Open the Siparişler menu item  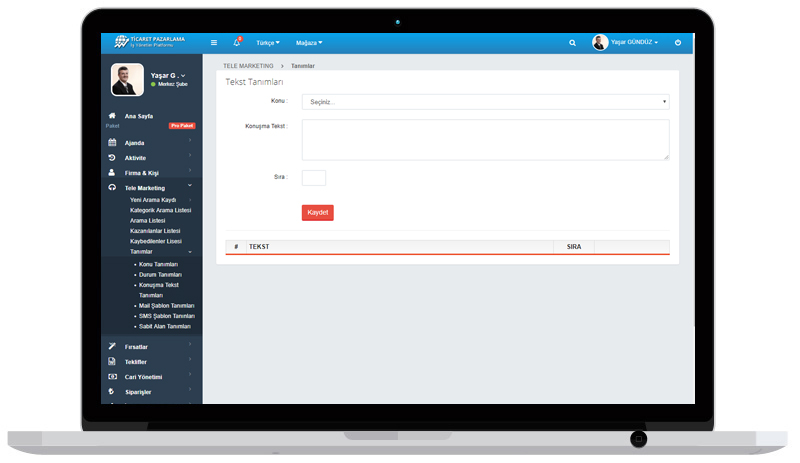(x=138, y=392)
